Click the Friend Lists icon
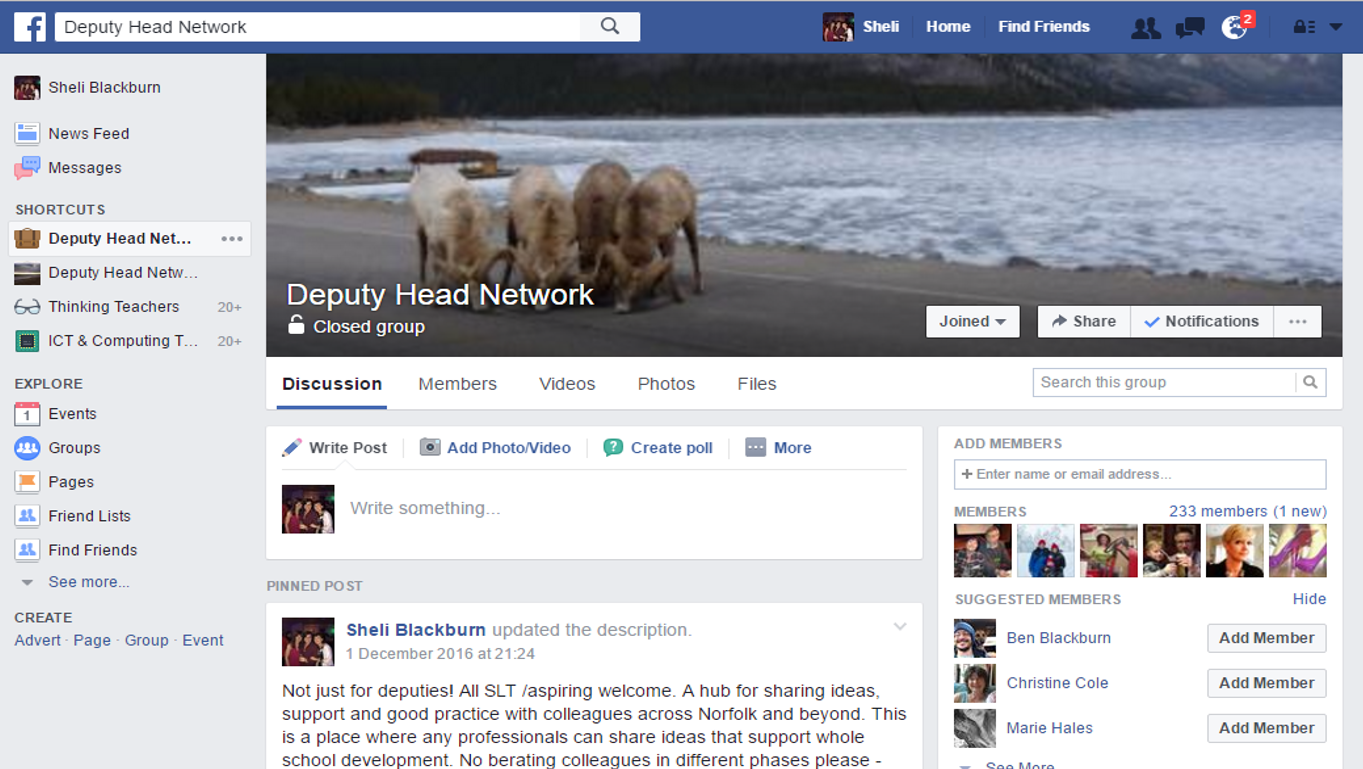The height and width of the screenshot is (769, 1363). (x=27, y=516)
